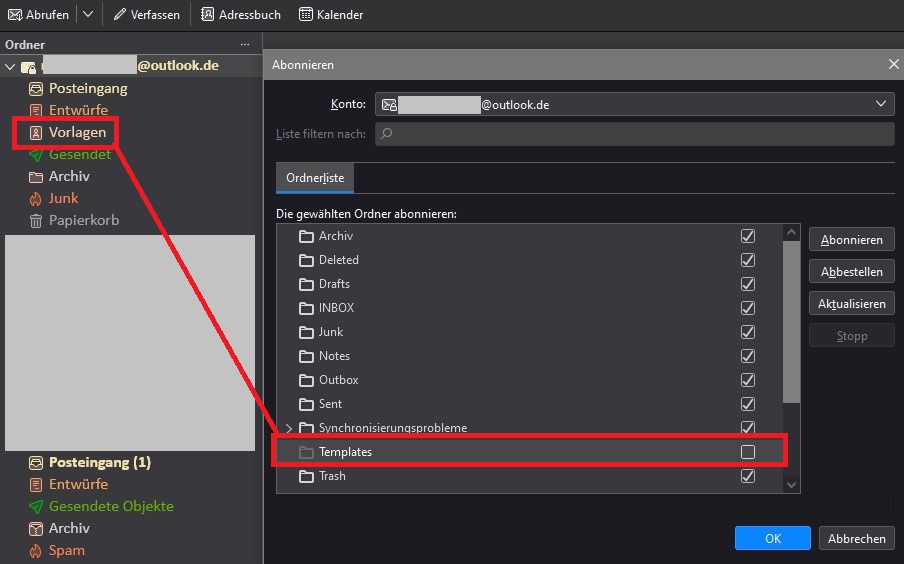Uncheck the Drafts folder checkbox
Image resolution: width=904 pixels, height=564 pixels.
(x=747, y=284)
